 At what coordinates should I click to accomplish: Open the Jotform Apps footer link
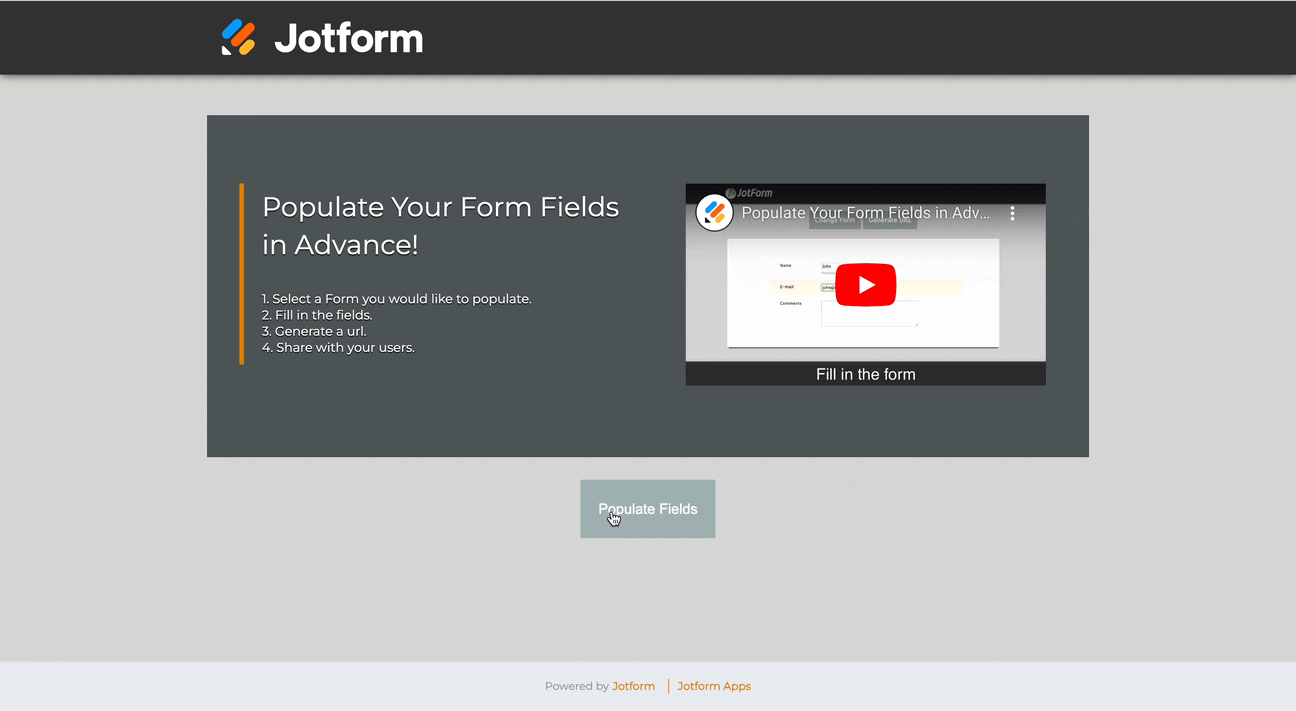714,686
